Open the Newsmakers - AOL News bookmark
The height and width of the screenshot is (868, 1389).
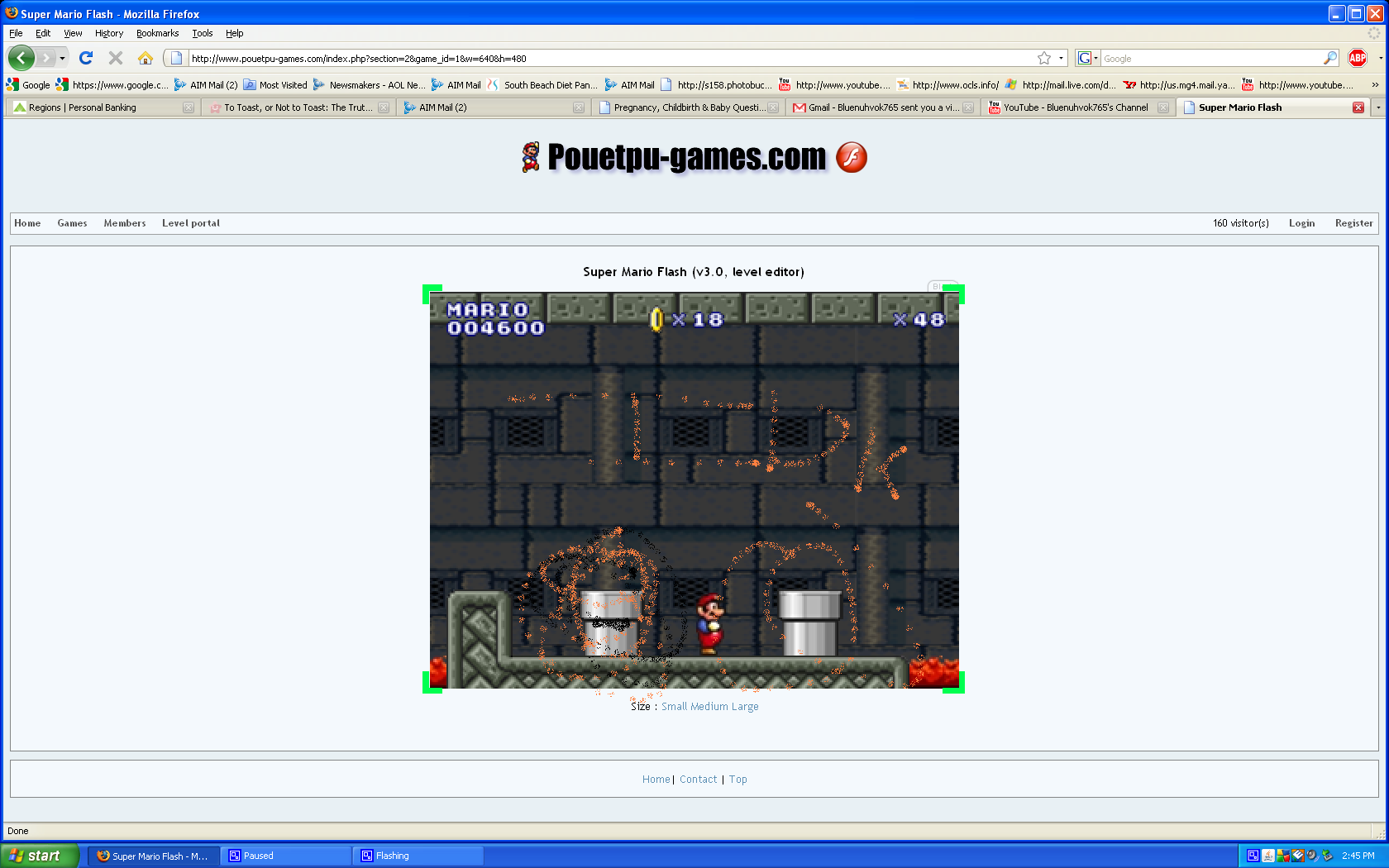(370, 84)
